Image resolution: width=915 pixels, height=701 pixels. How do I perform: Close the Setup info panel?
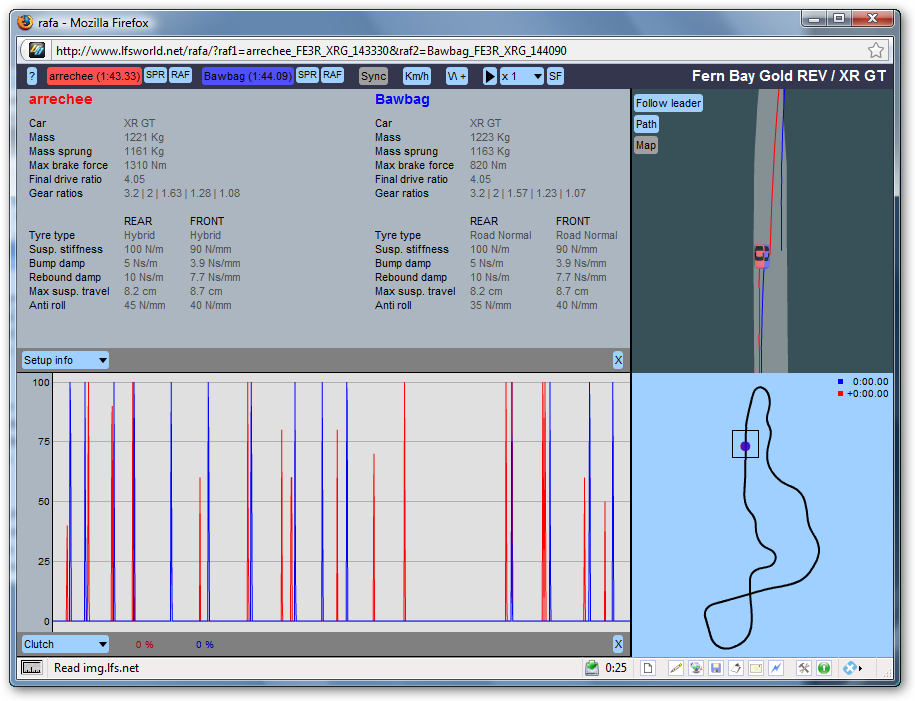(618, 360)
